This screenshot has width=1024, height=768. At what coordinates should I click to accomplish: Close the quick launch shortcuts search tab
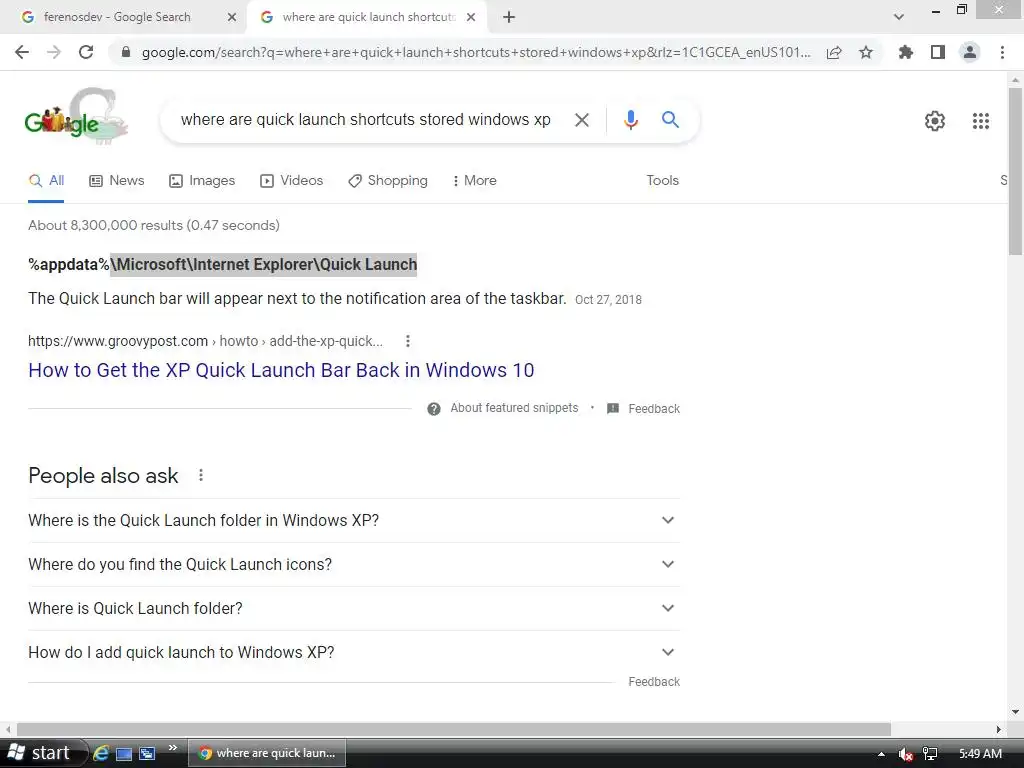pos(471,18)
